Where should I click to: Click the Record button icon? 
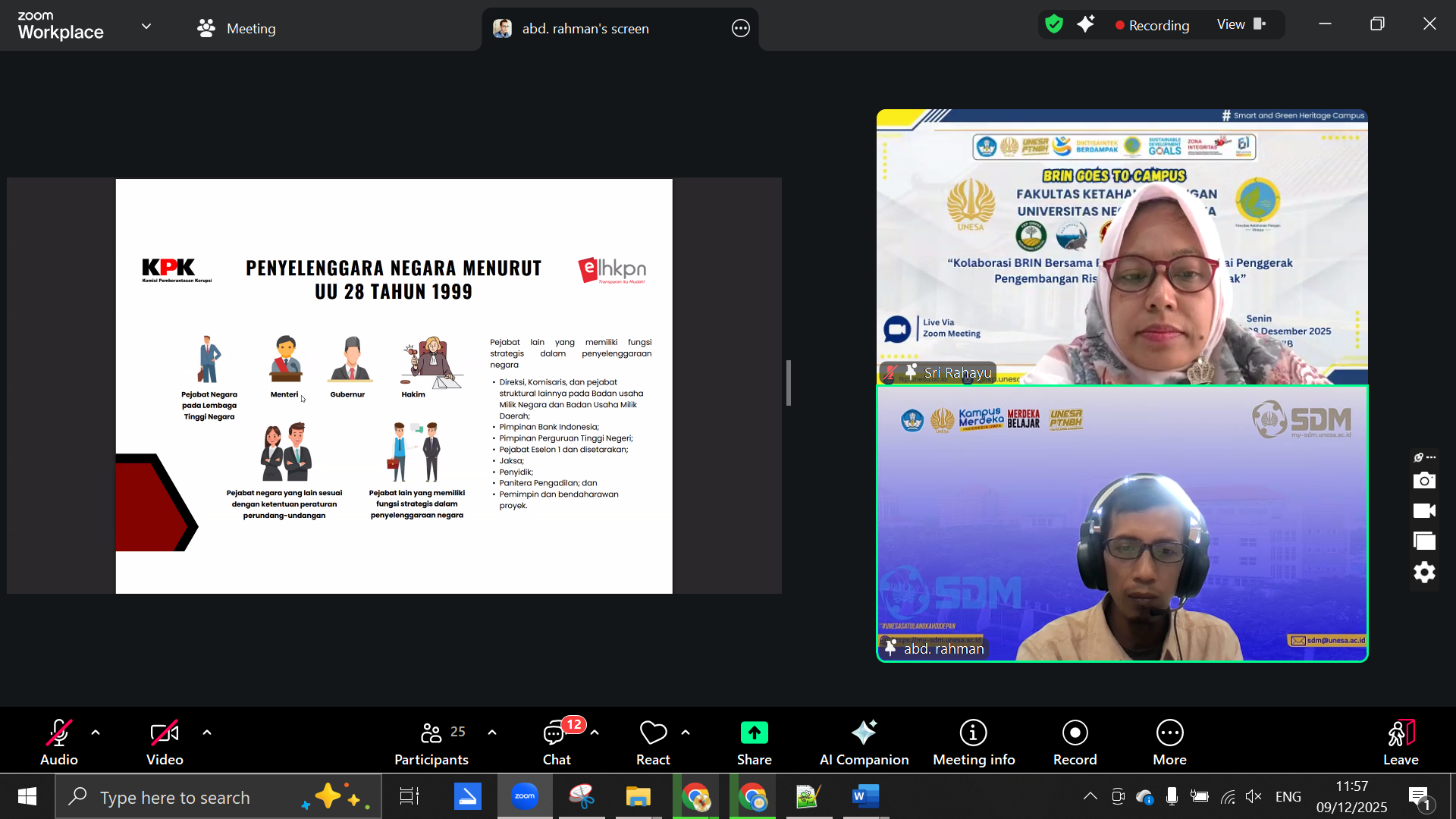pyautogui.click(x=1075, y=733)
